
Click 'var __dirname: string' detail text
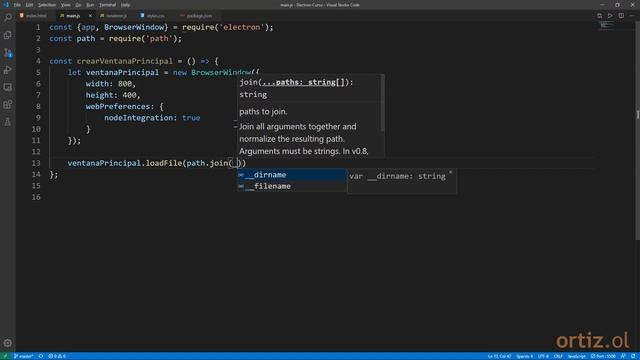click(397, 176)
